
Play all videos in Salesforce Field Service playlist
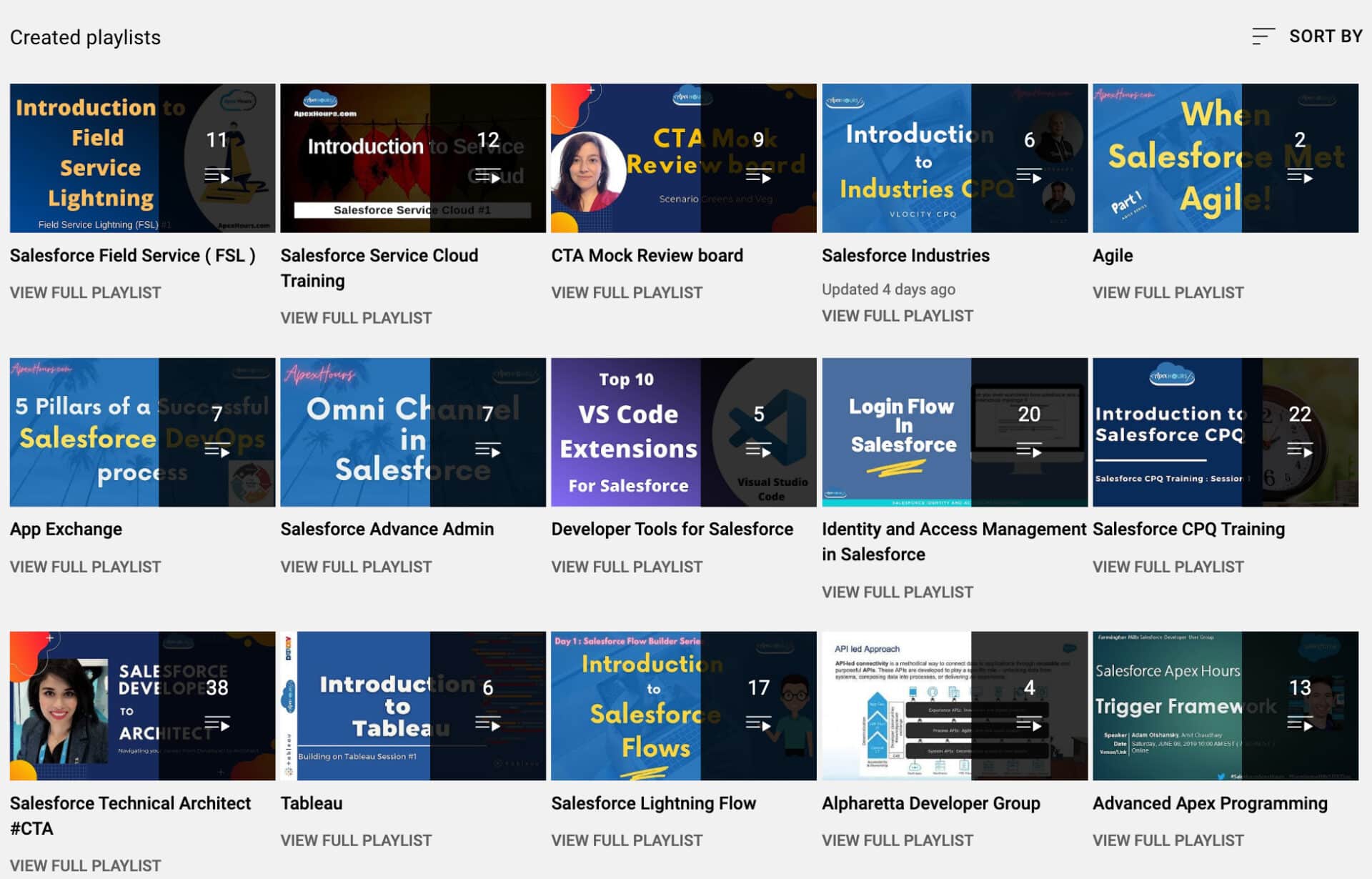click(217, 174)
